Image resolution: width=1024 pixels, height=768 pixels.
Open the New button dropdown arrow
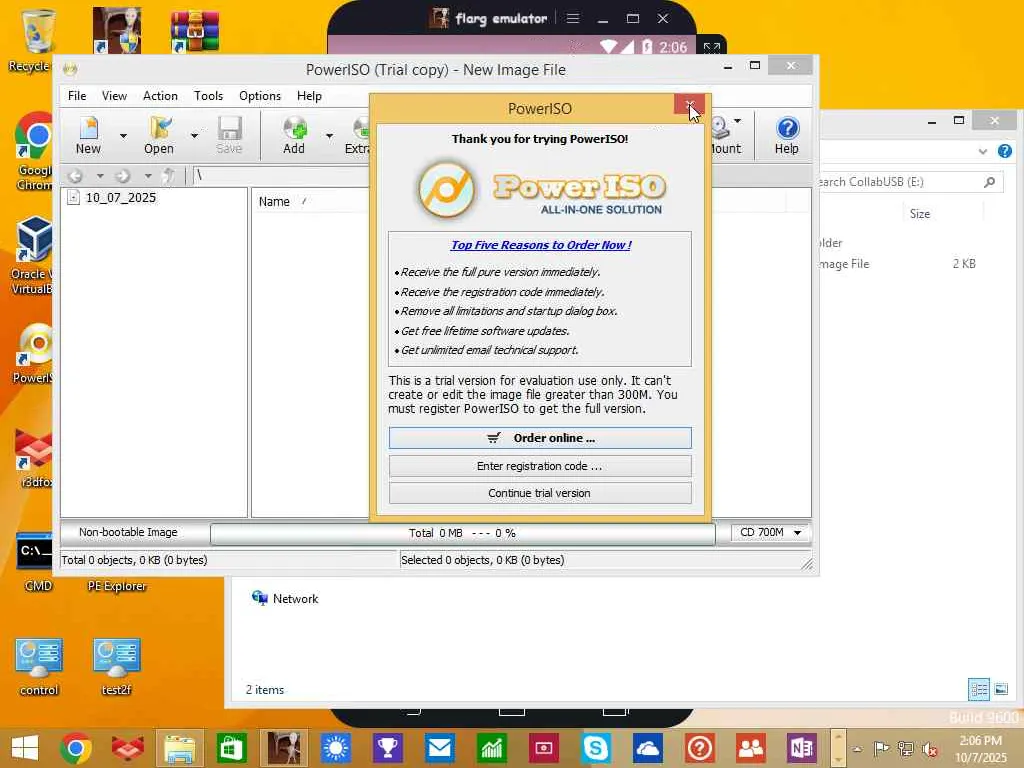(x=123, y=136)
